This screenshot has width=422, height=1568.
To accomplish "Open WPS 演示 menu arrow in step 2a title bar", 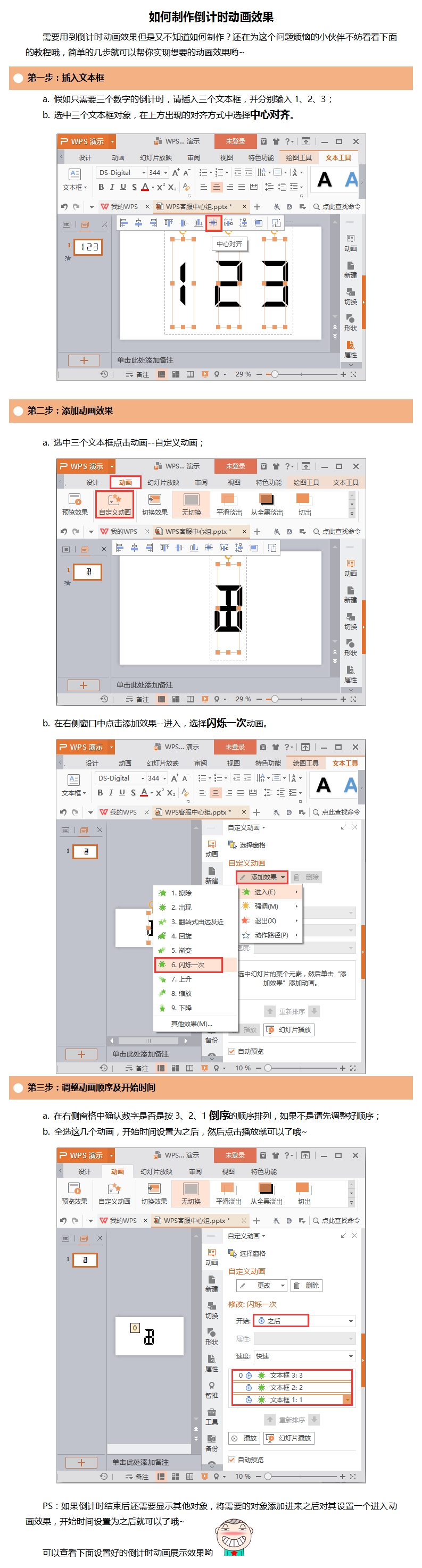I will pos(112,466).
